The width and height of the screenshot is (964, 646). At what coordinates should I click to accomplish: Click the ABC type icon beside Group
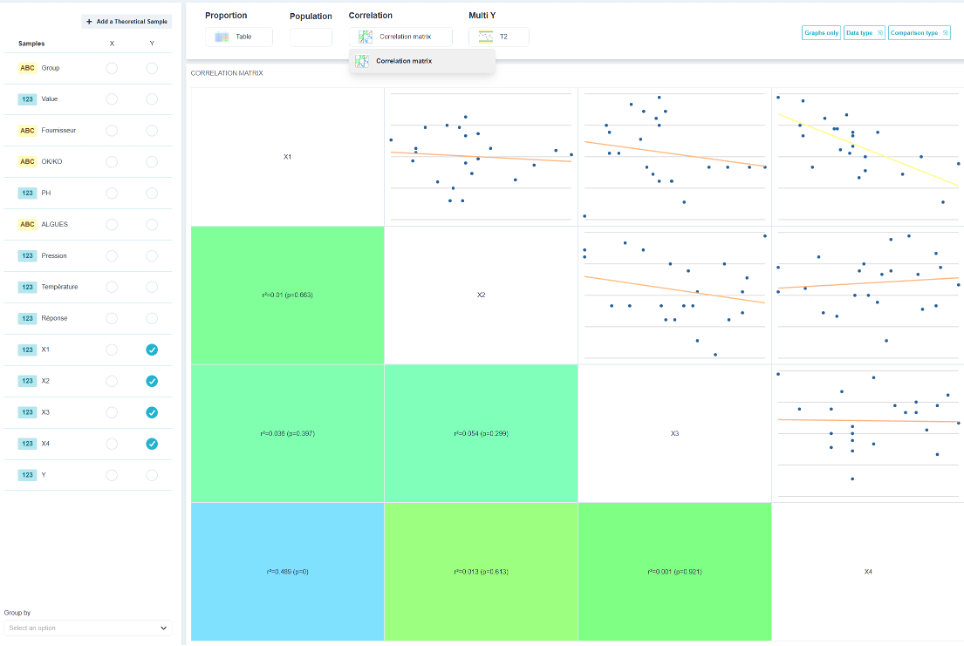27,68
